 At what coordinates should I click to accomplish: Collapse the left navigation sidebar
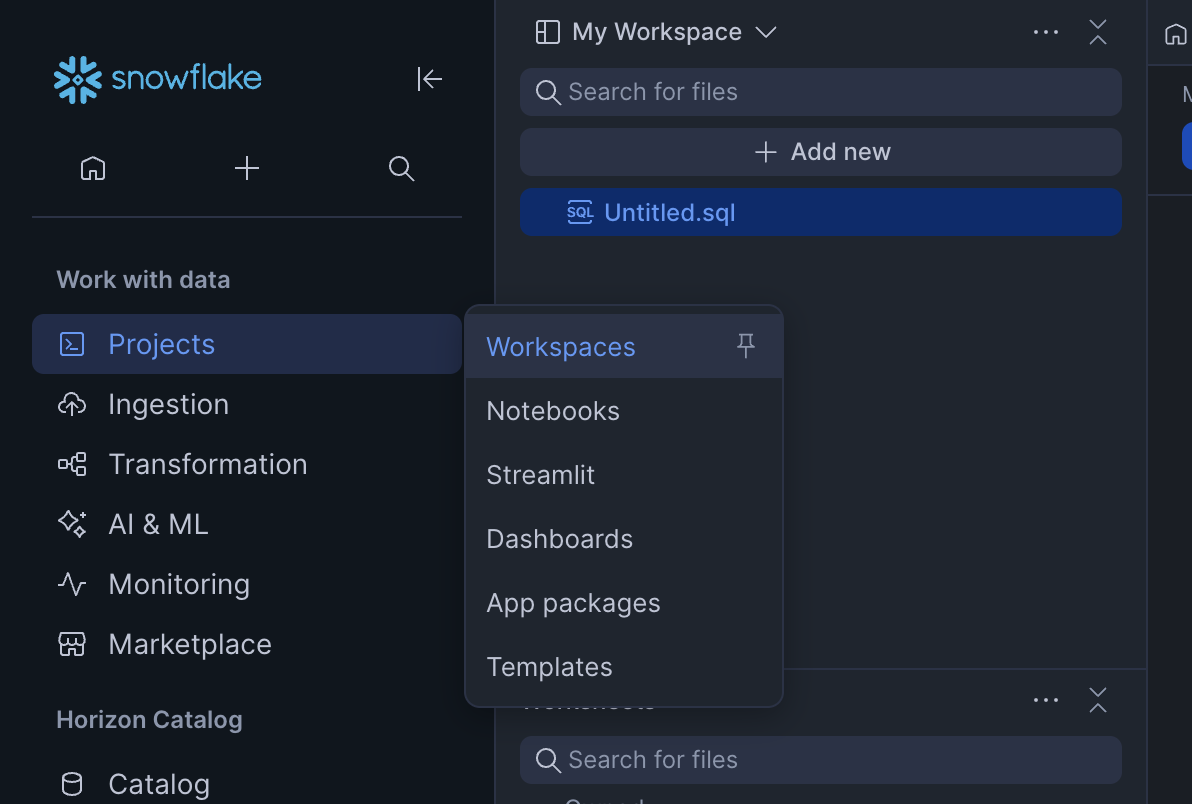pos(429,79)
